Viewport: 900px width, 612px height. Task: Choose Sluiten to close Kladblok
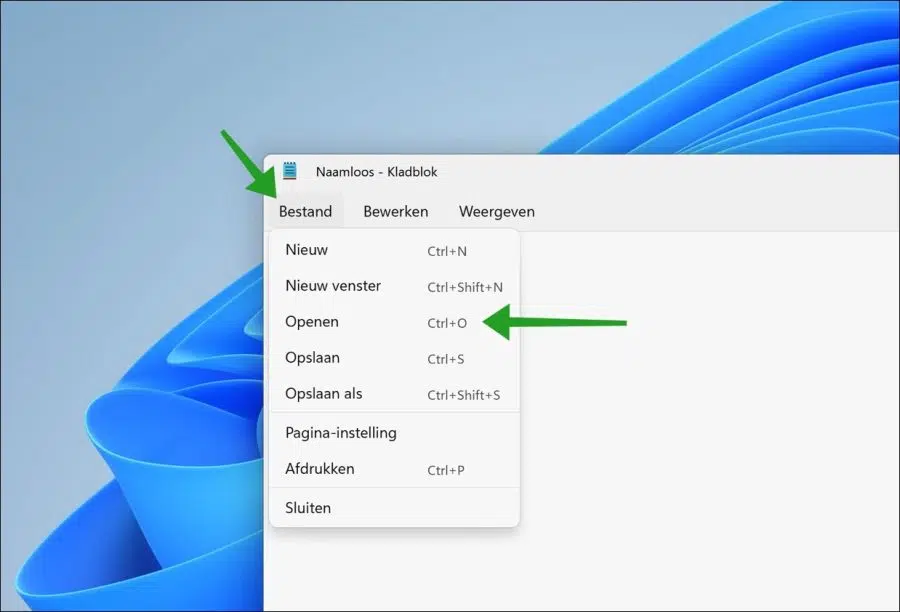[394, 508]
